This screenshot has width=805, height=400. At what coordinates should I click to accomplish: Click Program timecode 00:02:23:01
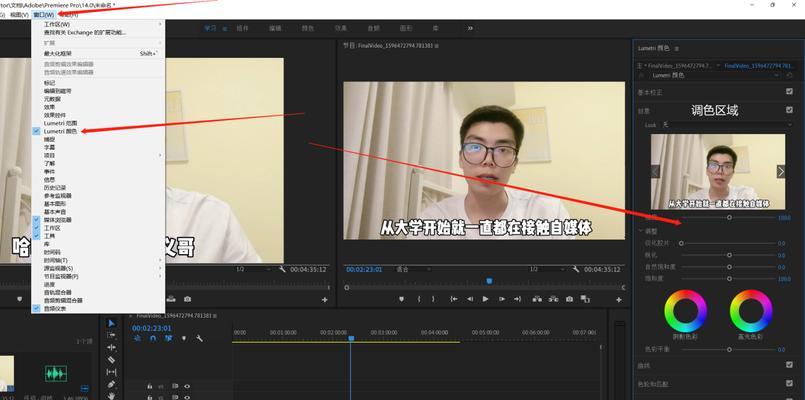click(364, 269)
